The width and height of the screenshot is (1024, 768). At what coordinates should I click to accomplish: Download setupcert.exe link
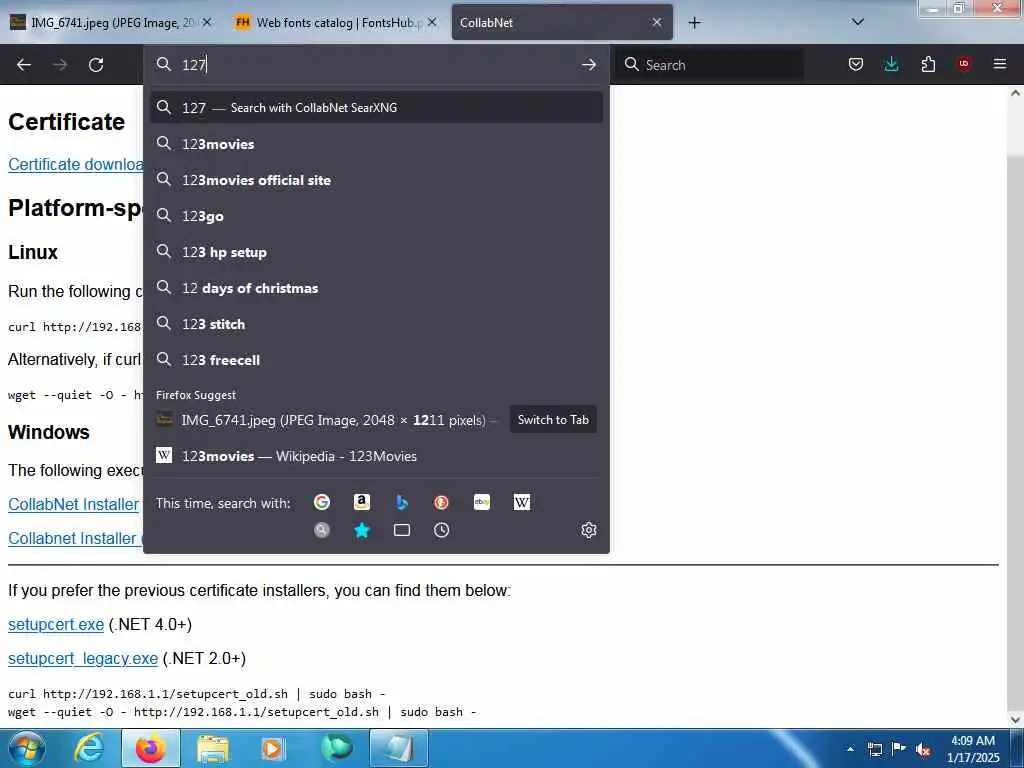[56, 624]
